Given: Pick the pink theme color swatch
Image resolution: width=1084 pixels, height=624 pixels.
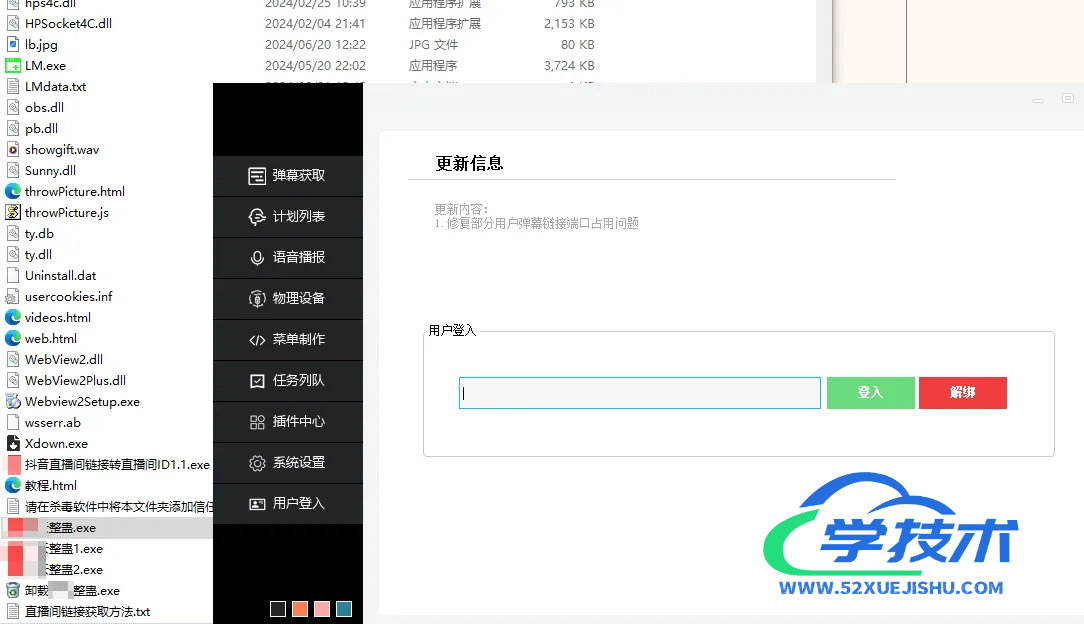Looking at the screenshot, I should click(322, 609).
